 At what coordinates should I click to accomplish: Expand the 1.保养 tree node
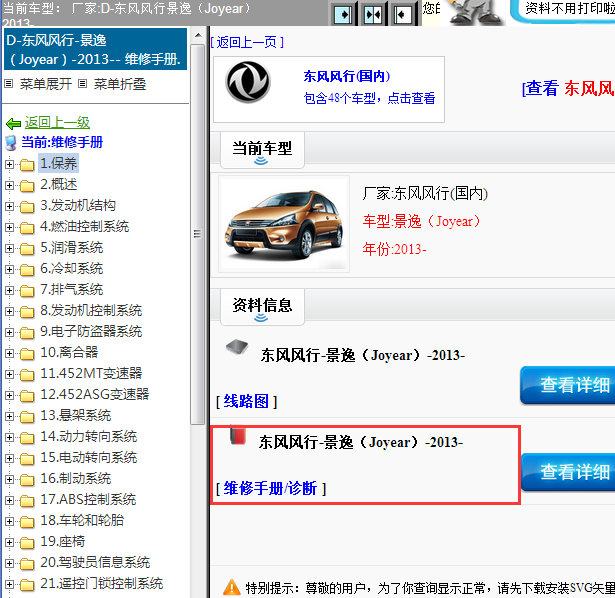point(9,165)
